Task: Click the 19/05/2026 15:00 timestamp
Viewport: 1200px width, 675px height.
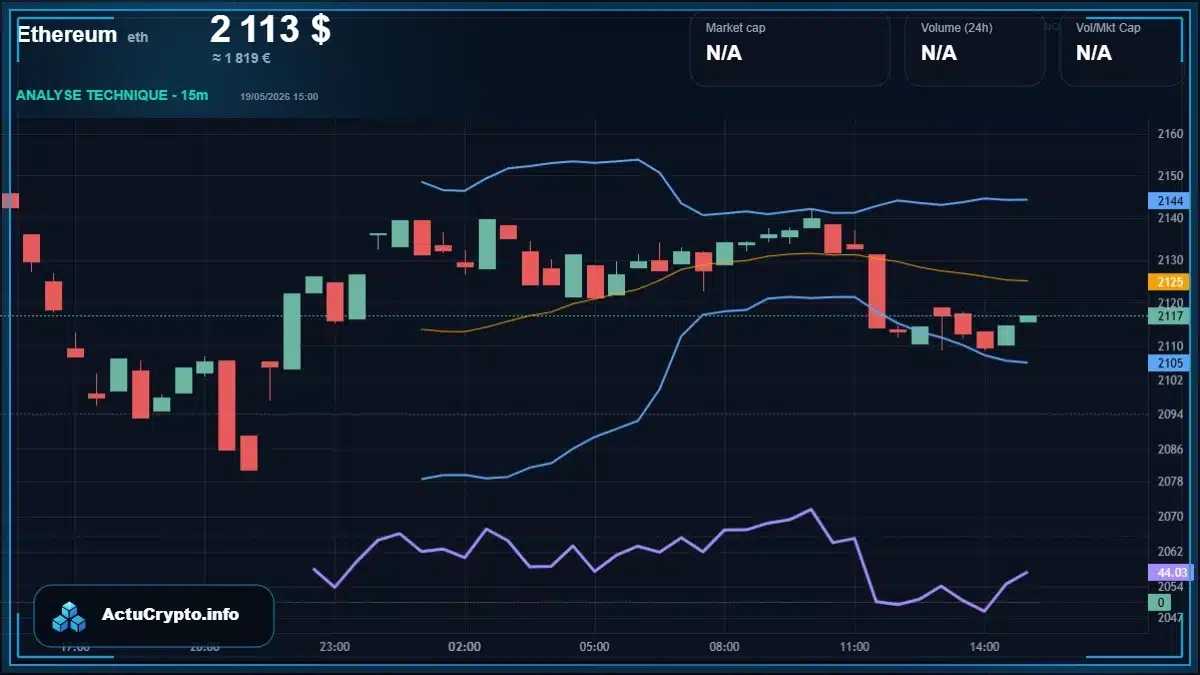Action: 279,96
